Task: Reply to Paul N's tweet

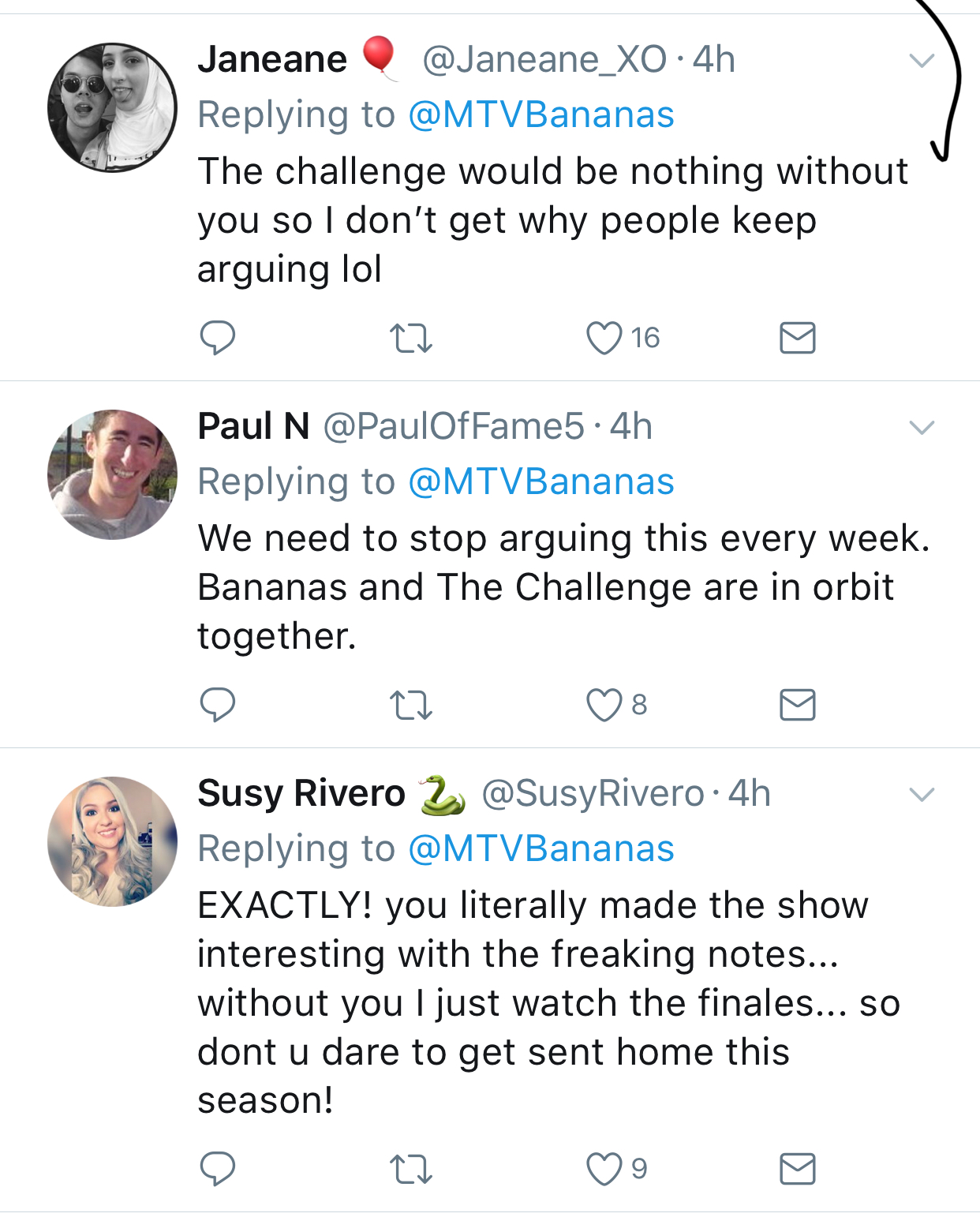Action: [217, 705]
